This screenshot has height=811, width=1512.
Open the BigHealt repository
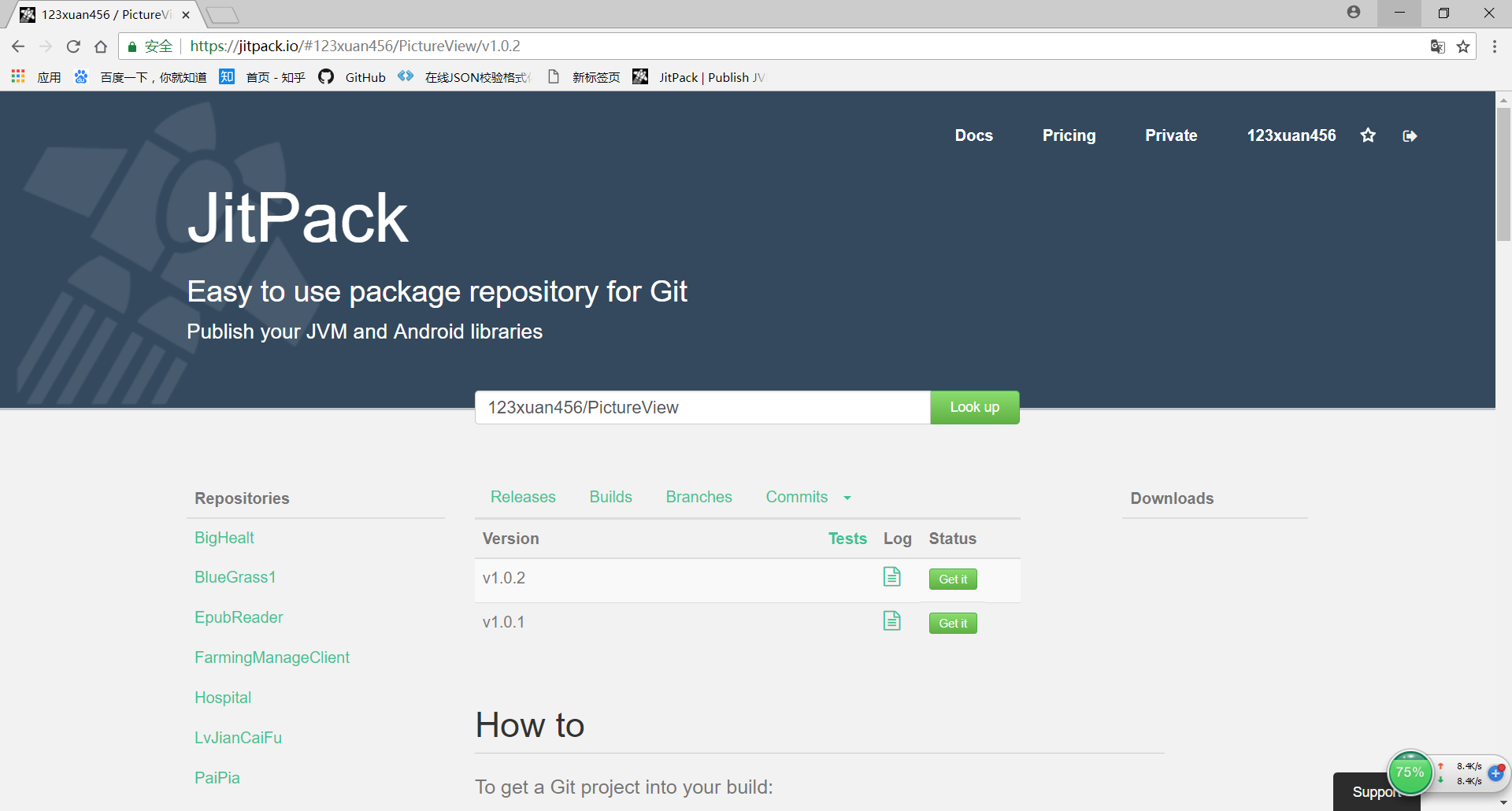pyautogui.click(x=224, y=538)
